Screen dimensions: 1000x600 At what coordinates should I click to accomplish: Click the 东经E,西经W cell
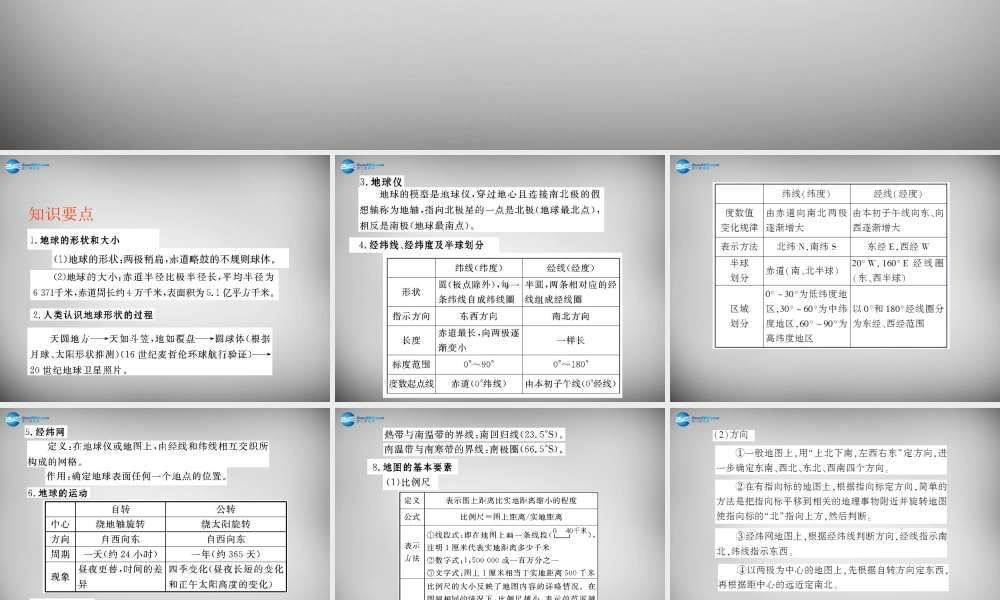pos(899,246)
